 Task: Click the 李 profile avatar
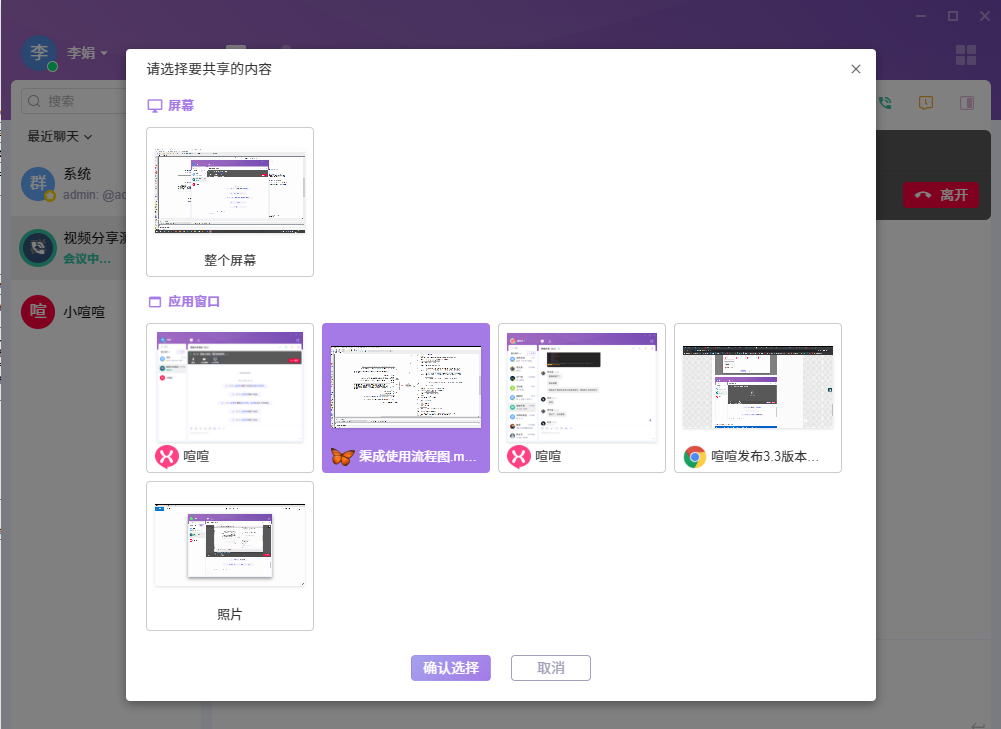39,52
